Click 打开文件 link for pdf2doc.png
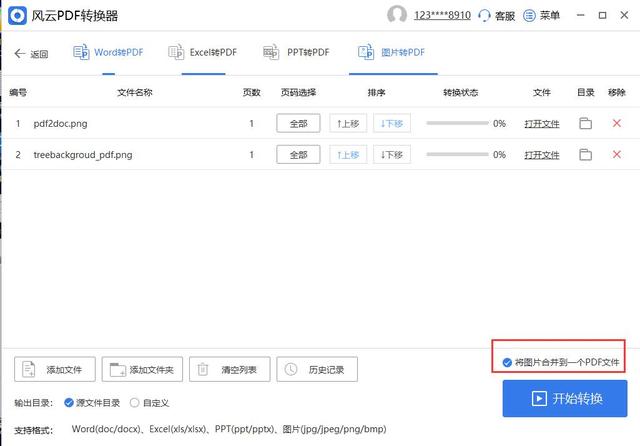The height and width of the screenshot is (446, 640). (x=542, y=124)
